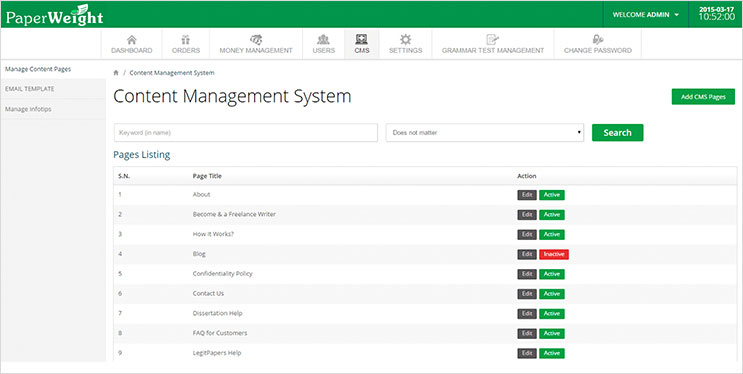Toggle Active status for Dissertation Help
Viewport: 743px width, 374px height.
tap(552, 313)
